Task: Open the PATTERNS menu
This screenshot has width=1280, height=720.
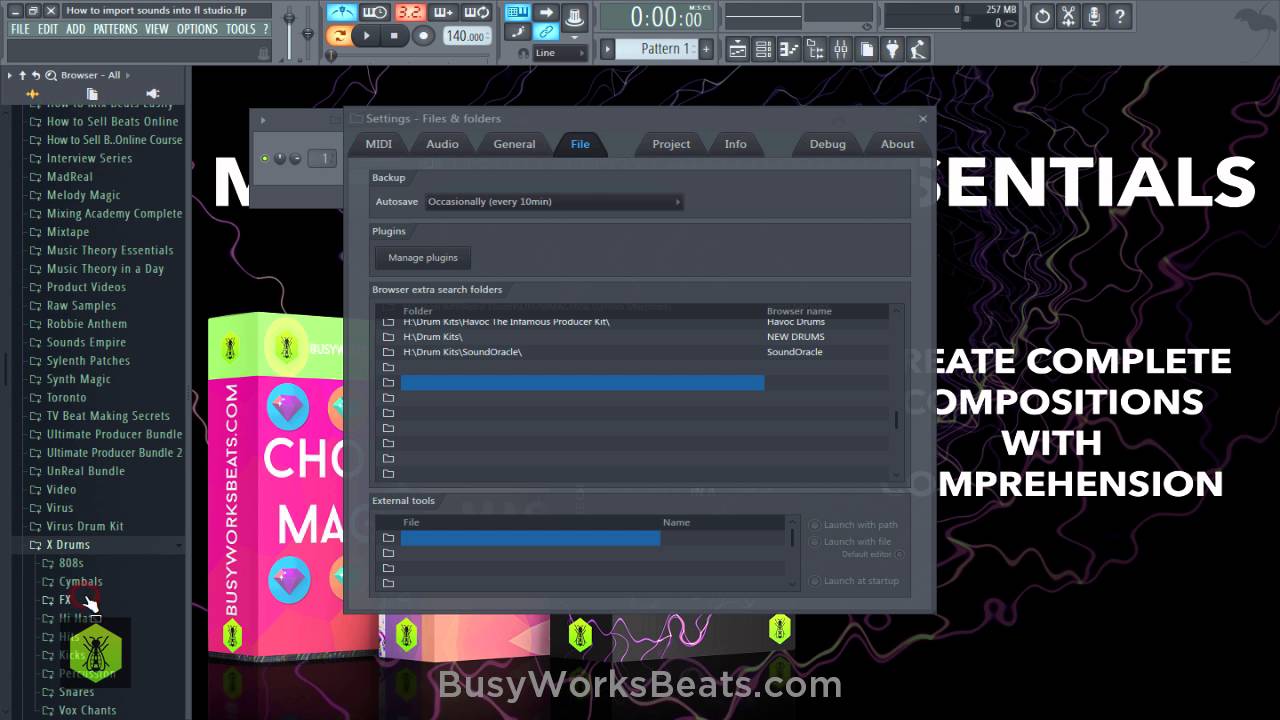Action: point(115,29)
